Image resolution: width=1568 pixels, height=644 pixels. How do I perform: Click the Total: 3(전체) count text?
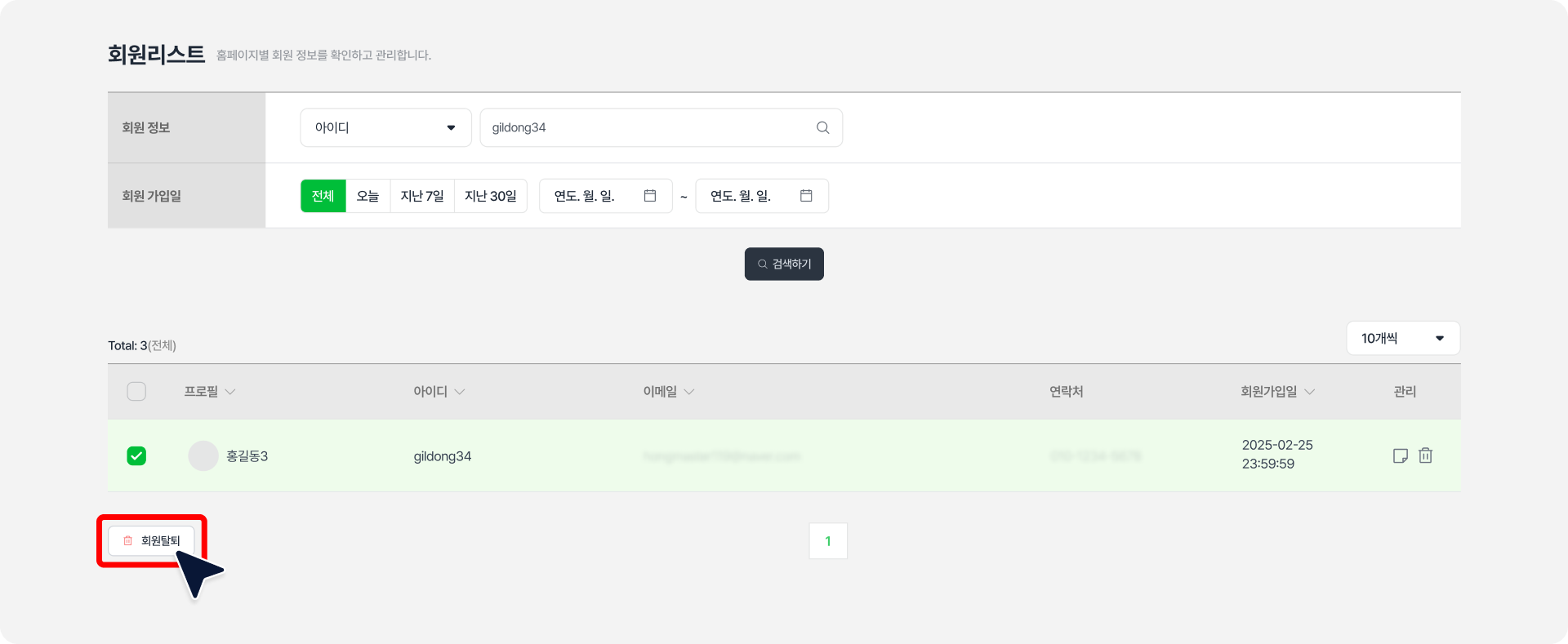142,345
